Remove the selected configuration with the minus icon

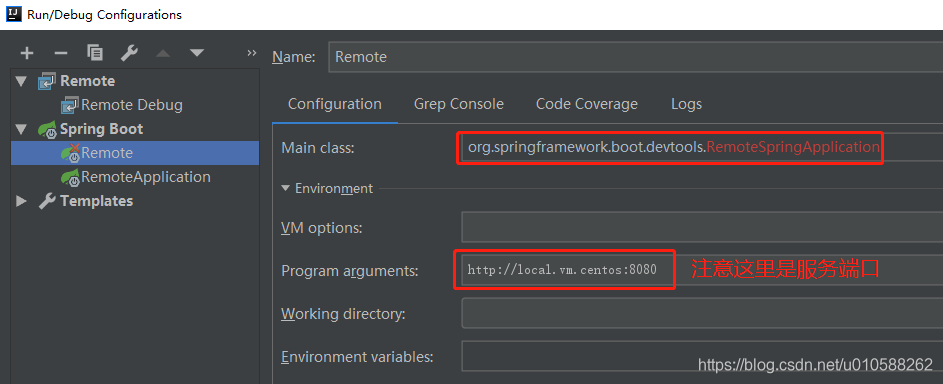coord(61,53)
